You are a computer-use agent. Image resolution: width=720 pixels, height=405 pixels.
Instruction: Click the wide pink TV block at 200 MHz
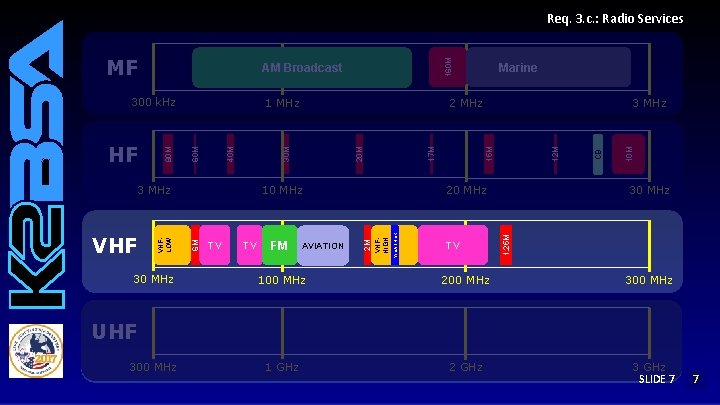click(x=453, y=245)
